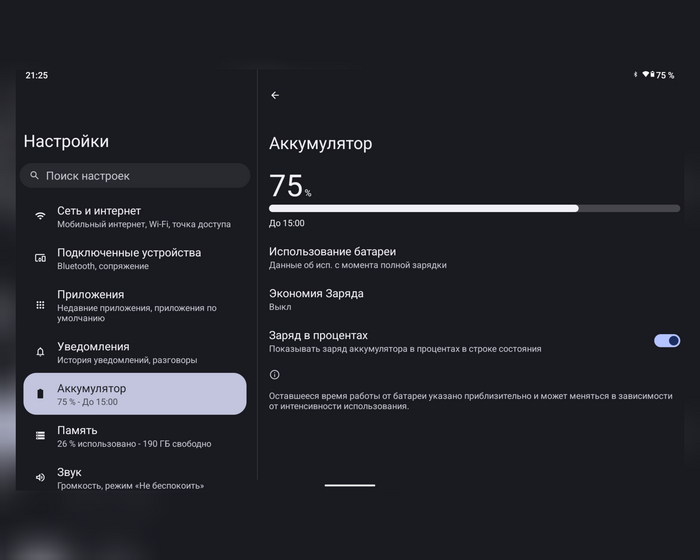Viewport: 700px width, 560px height.
Task: Click the Поиск настроек search field
Action: pyautogui.click(x=140, y=176)
